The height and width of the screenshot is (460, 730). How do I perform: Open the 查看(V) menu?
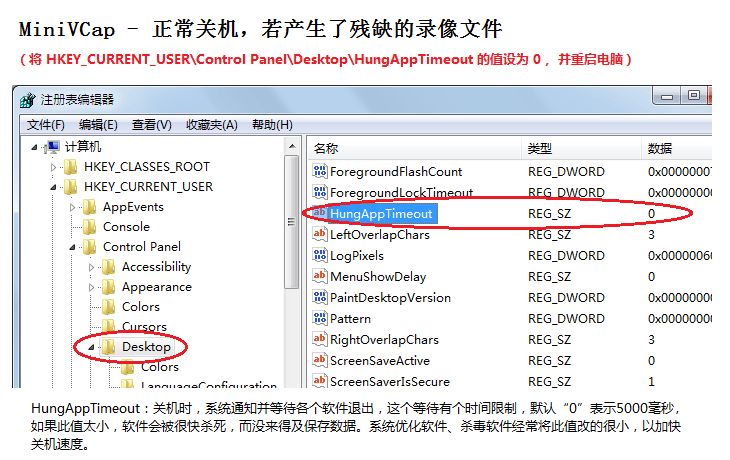(152, 125)
